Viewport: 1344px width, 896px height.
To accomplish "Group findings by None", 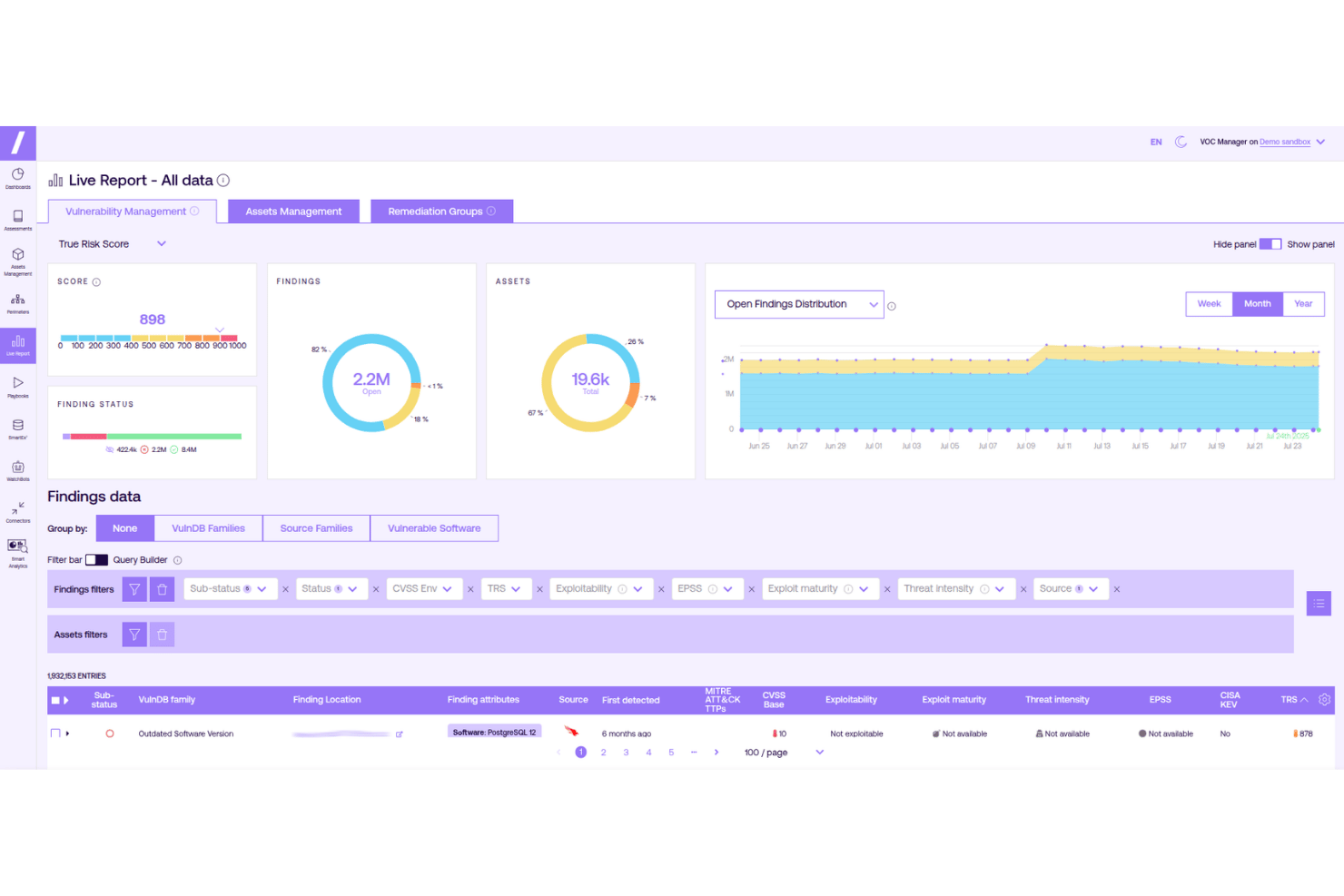I will point(124,528).
